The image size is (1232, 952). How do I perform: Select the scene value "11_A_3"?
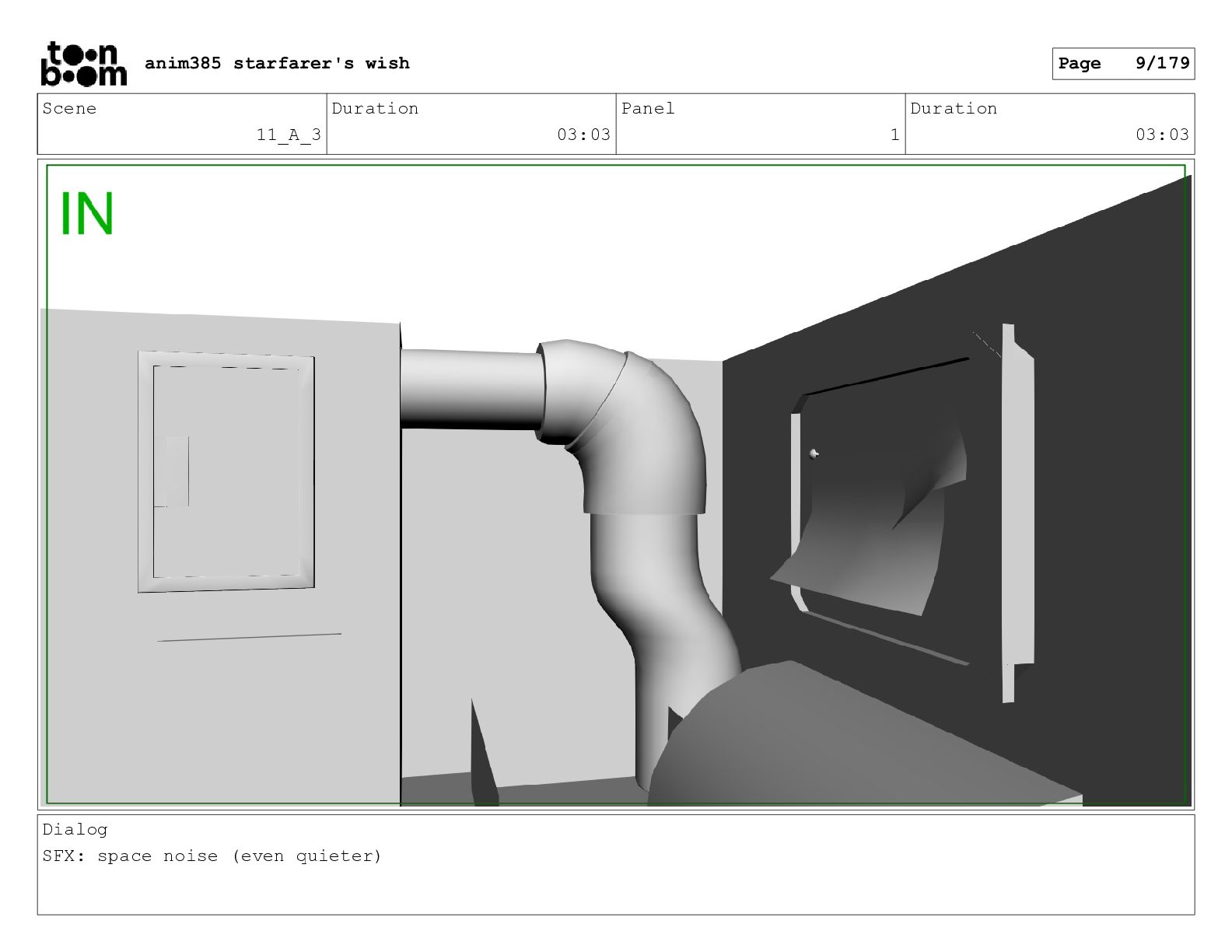coord(289,135)
